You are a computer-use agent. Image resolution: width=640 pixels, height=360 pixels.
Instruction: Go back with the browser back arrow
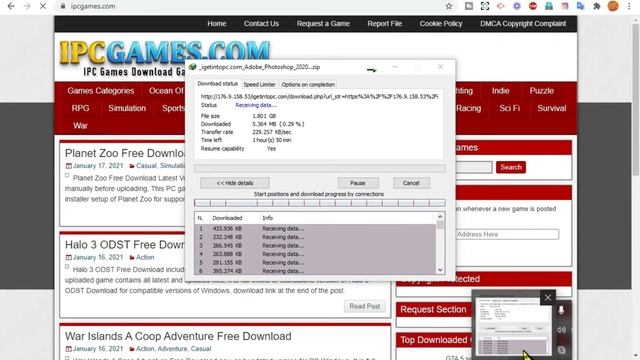11,6
